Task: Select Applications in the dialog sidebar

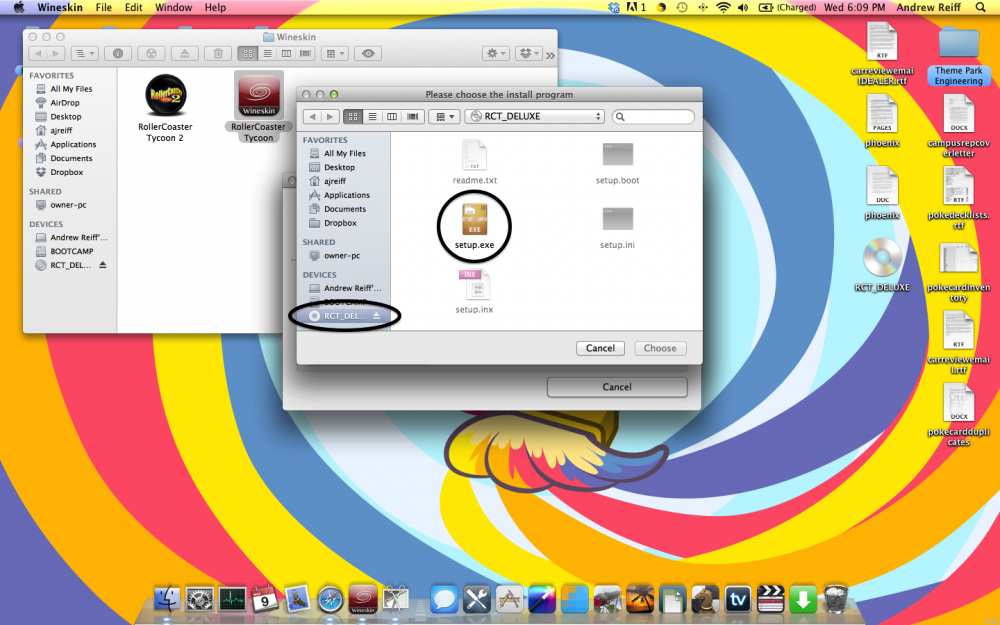Action: 346,195
